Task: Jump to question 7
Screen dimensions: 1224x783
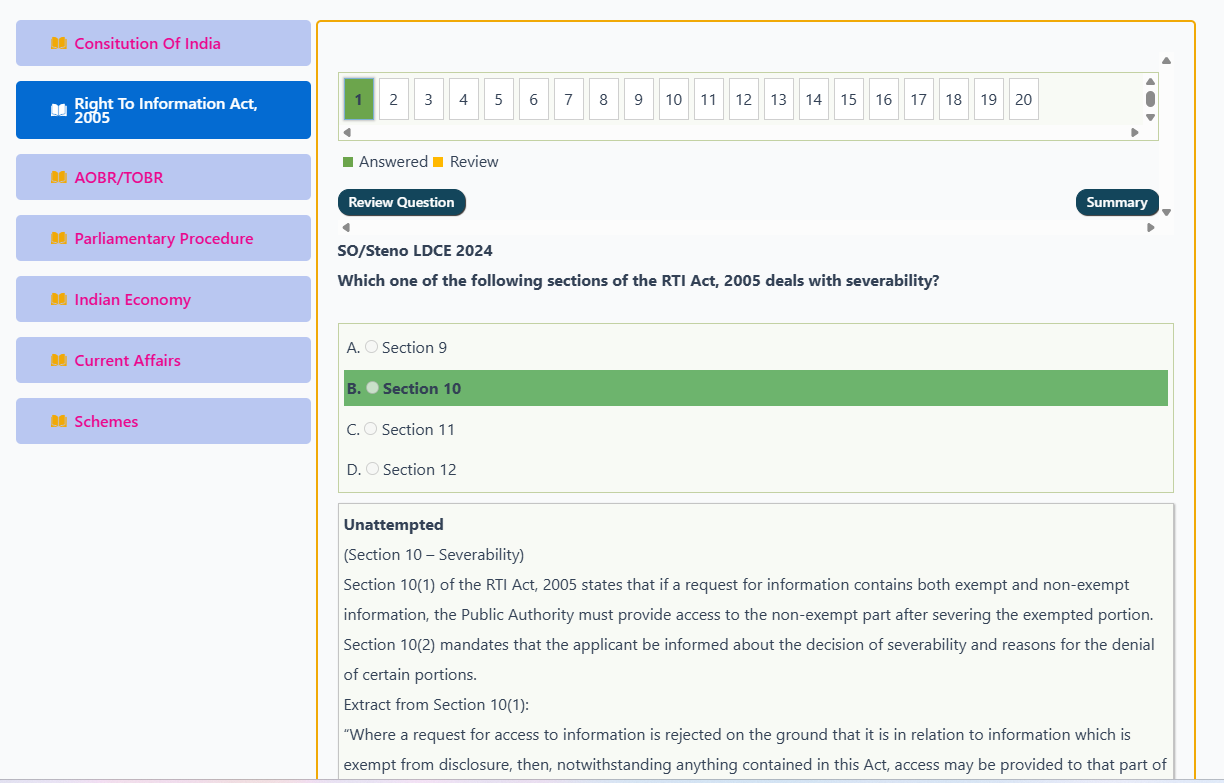Action: 569,99
